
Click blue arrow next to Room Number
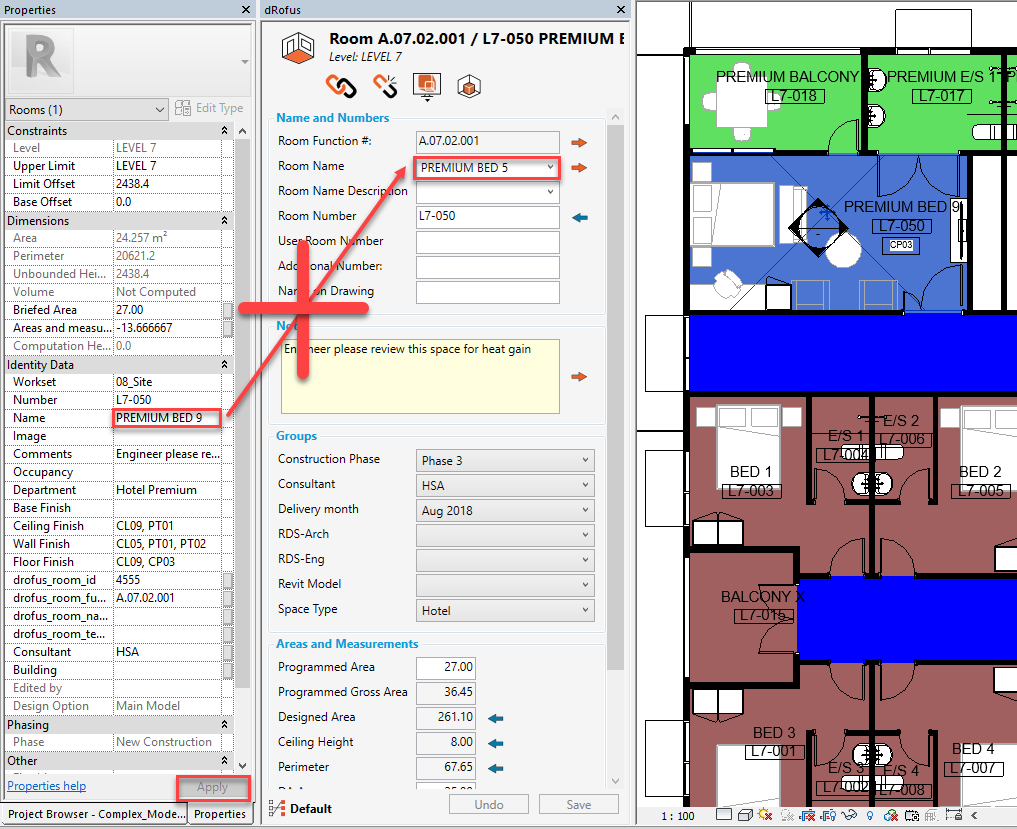(x=579, y=217)
